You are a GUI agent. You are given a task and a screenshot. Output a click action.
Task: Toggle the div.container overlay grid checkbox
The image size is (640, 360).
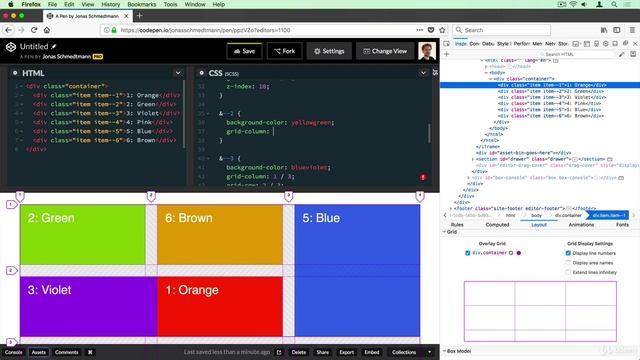[468, 253]
